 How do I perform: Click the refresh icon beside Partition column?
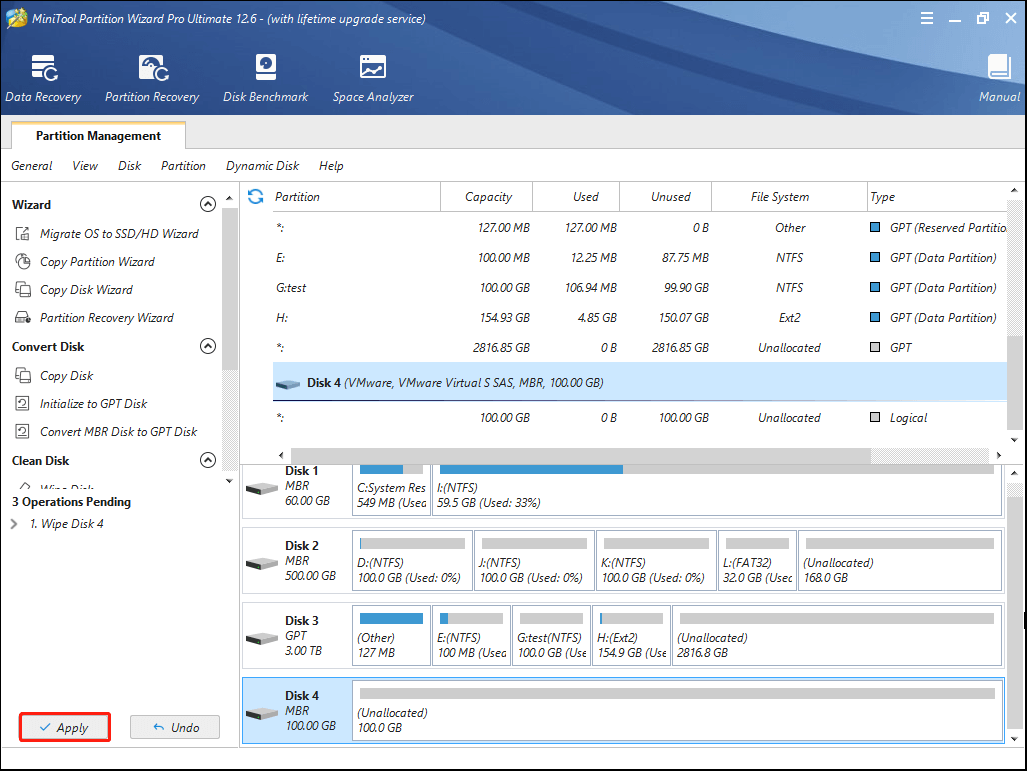point(255,197)
